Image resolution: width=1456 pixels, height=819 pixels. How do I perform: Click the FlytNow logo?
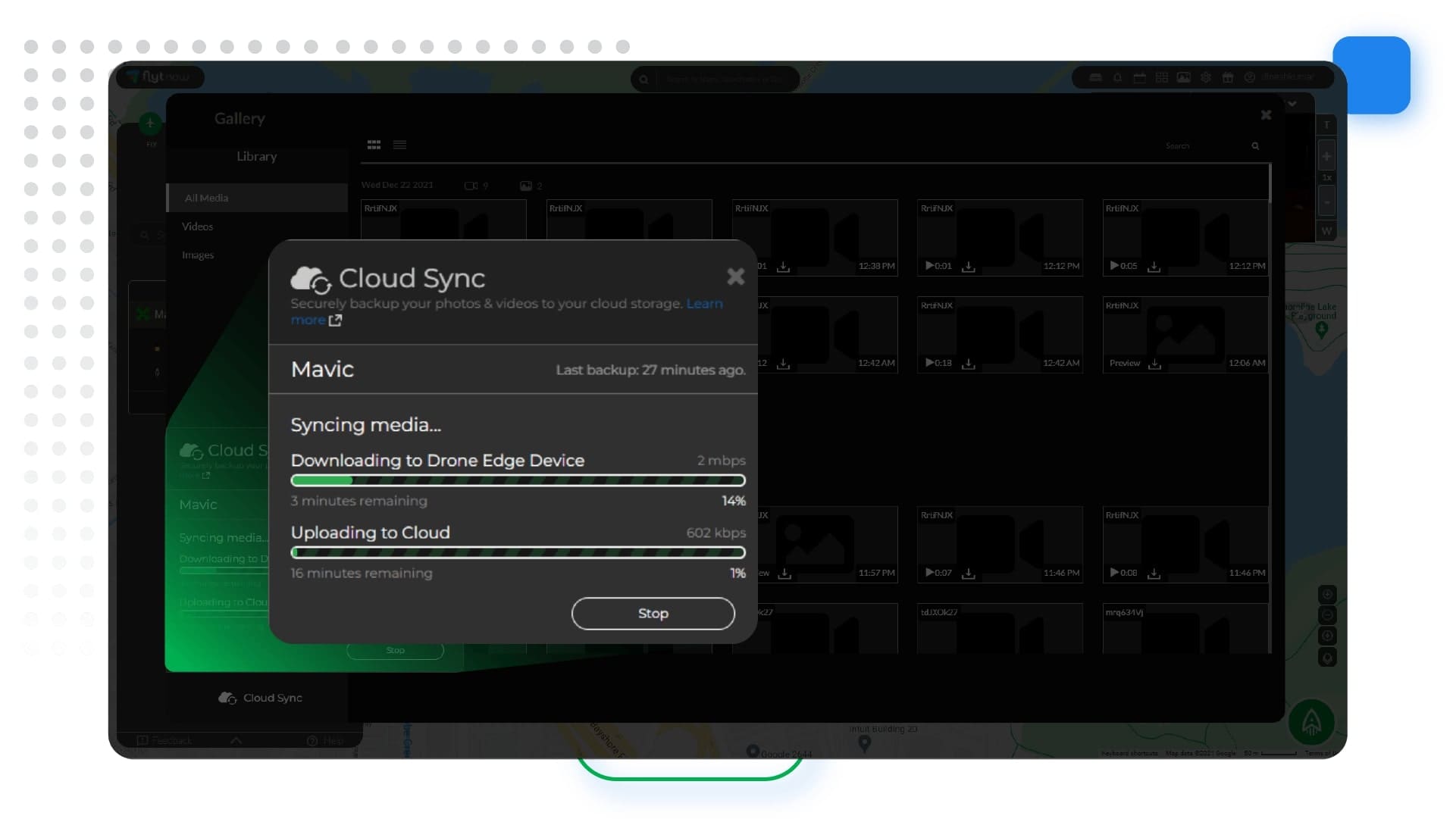tap(158, 77)
